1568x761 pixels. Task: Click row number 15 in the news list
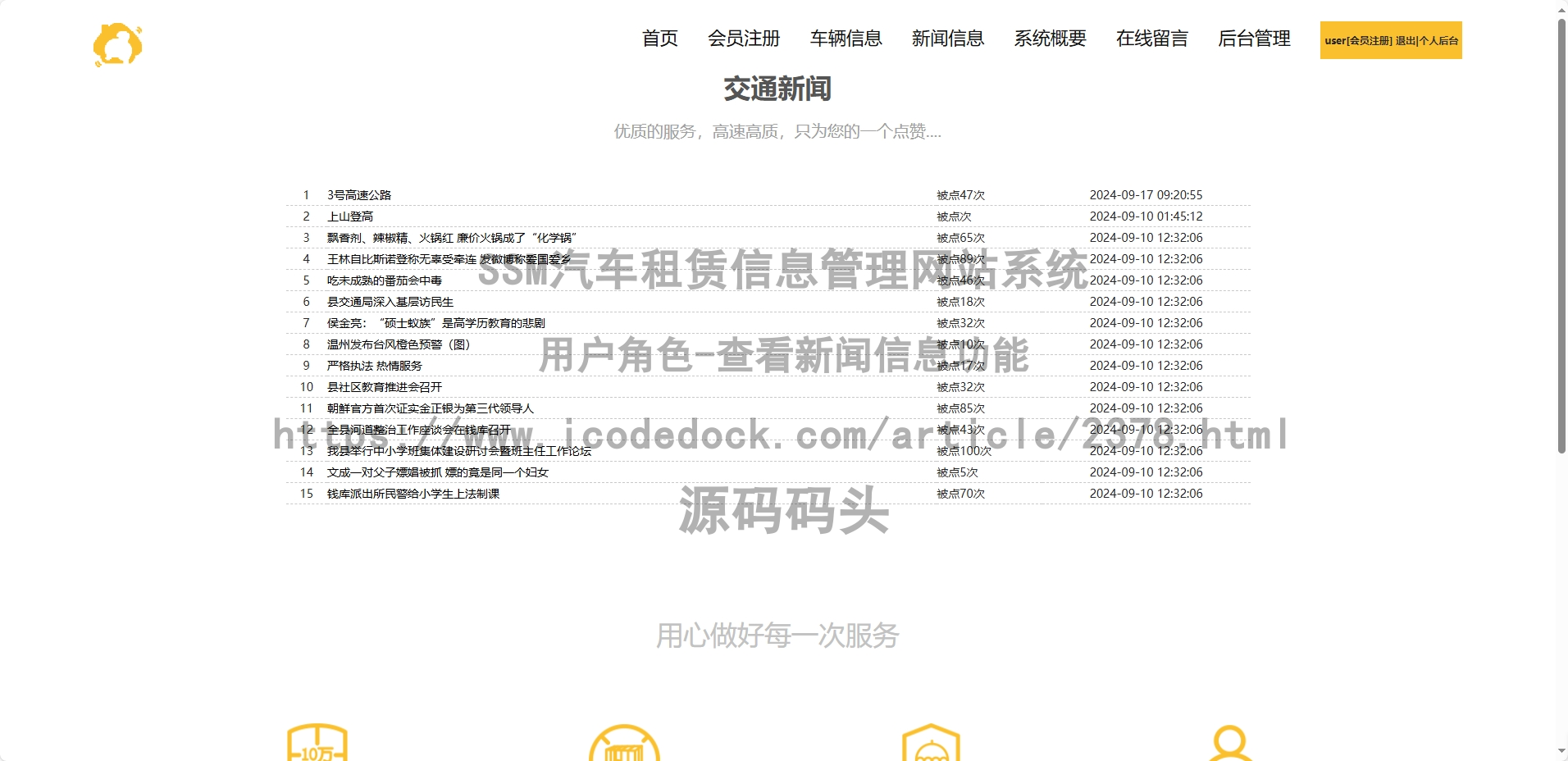click(x=307, y=494)
